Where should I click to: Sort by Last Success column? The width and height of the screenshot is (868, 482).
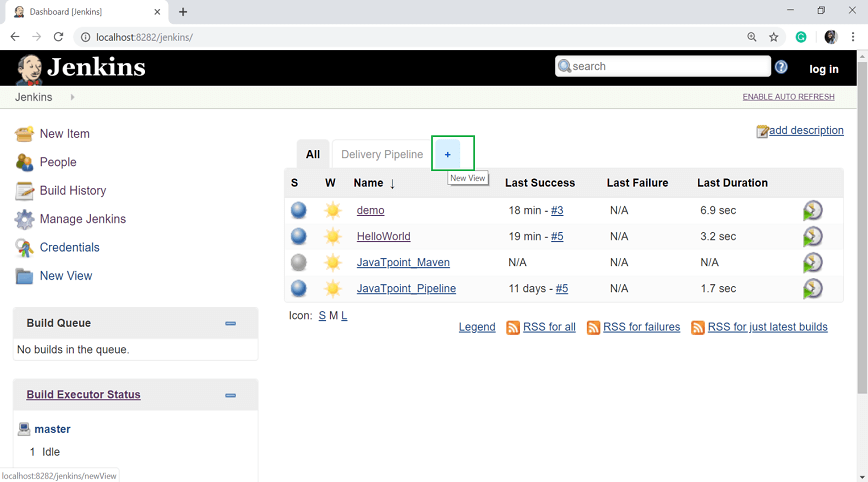(540, 183)
